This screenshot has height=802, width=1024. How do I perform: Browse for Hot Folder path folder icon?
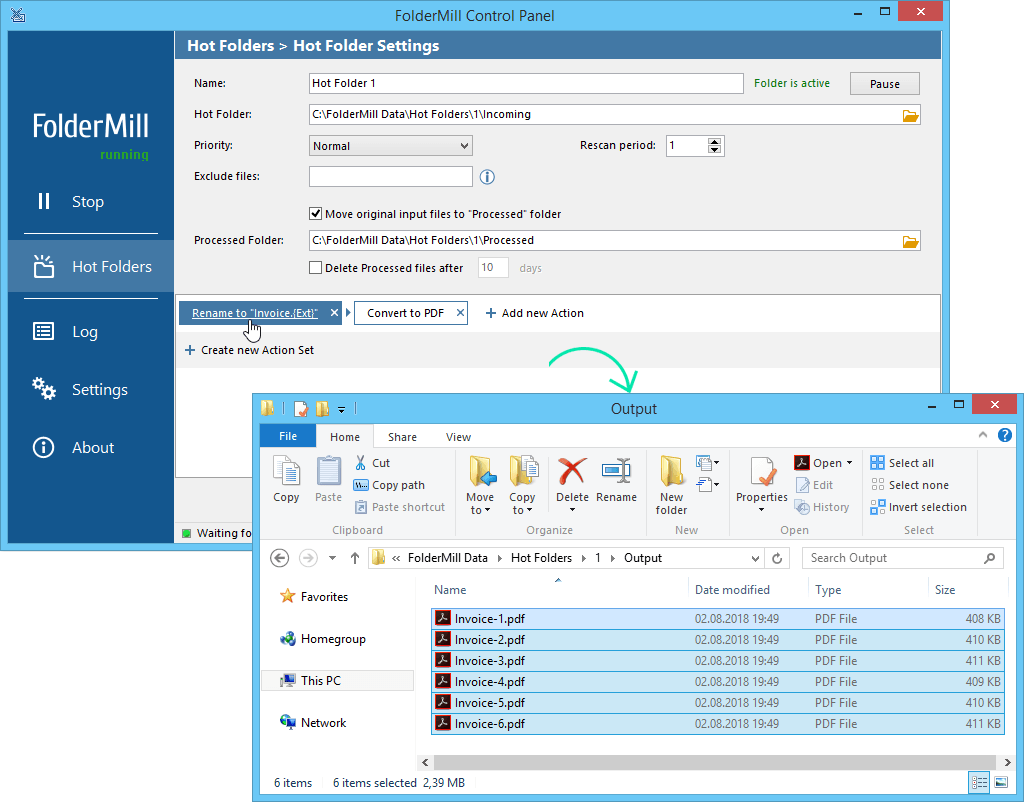tap(910, 116)
